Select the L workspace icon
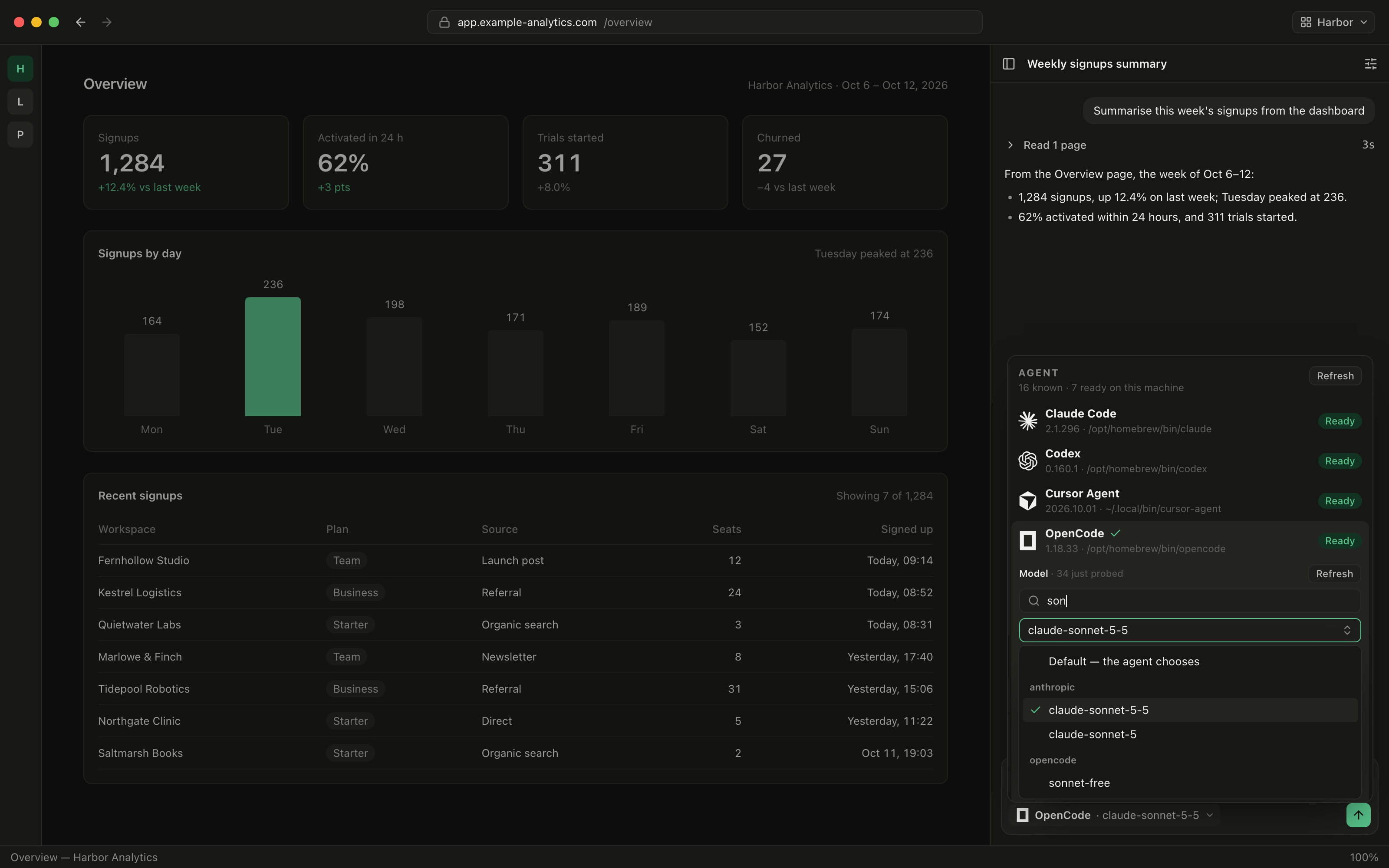This screenshot has height=868, width=1389. [x=20, y=102]
